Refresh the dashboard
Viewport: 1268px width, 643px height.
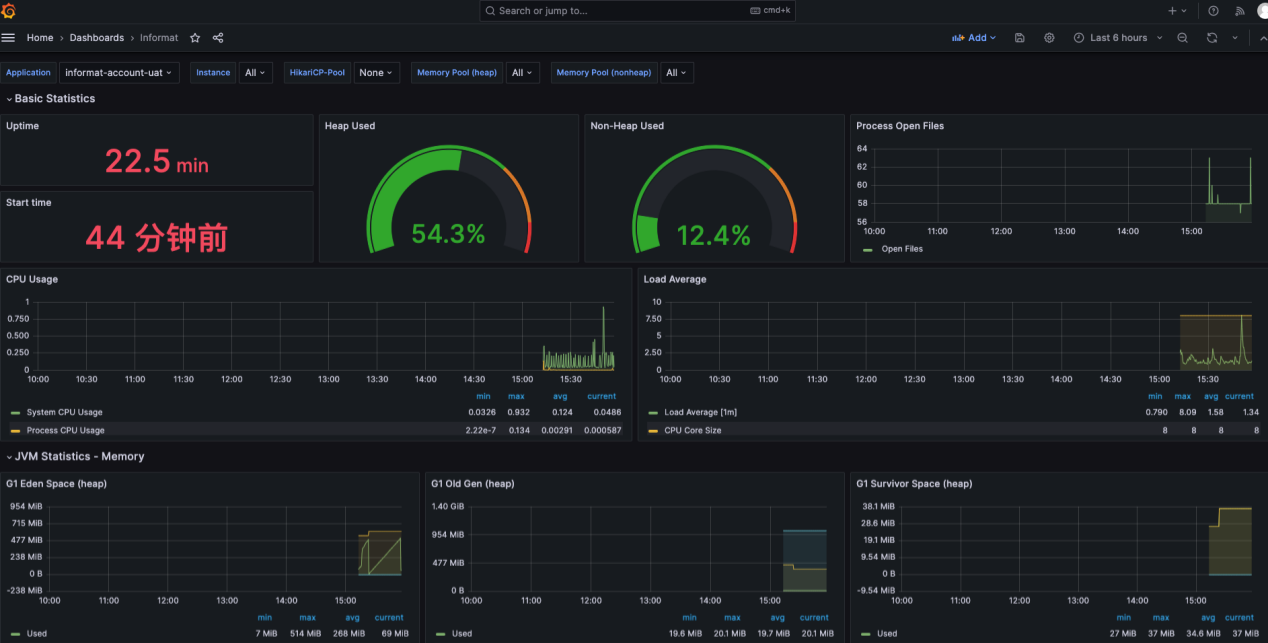[x=1212, y=38]
